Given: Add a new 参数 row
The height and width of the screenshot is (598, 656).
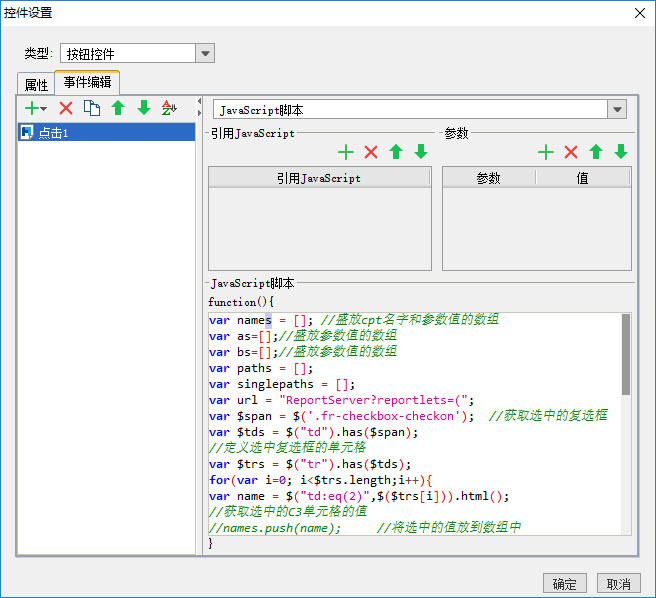Looking at the screenshot, I should tap(546, 152).
